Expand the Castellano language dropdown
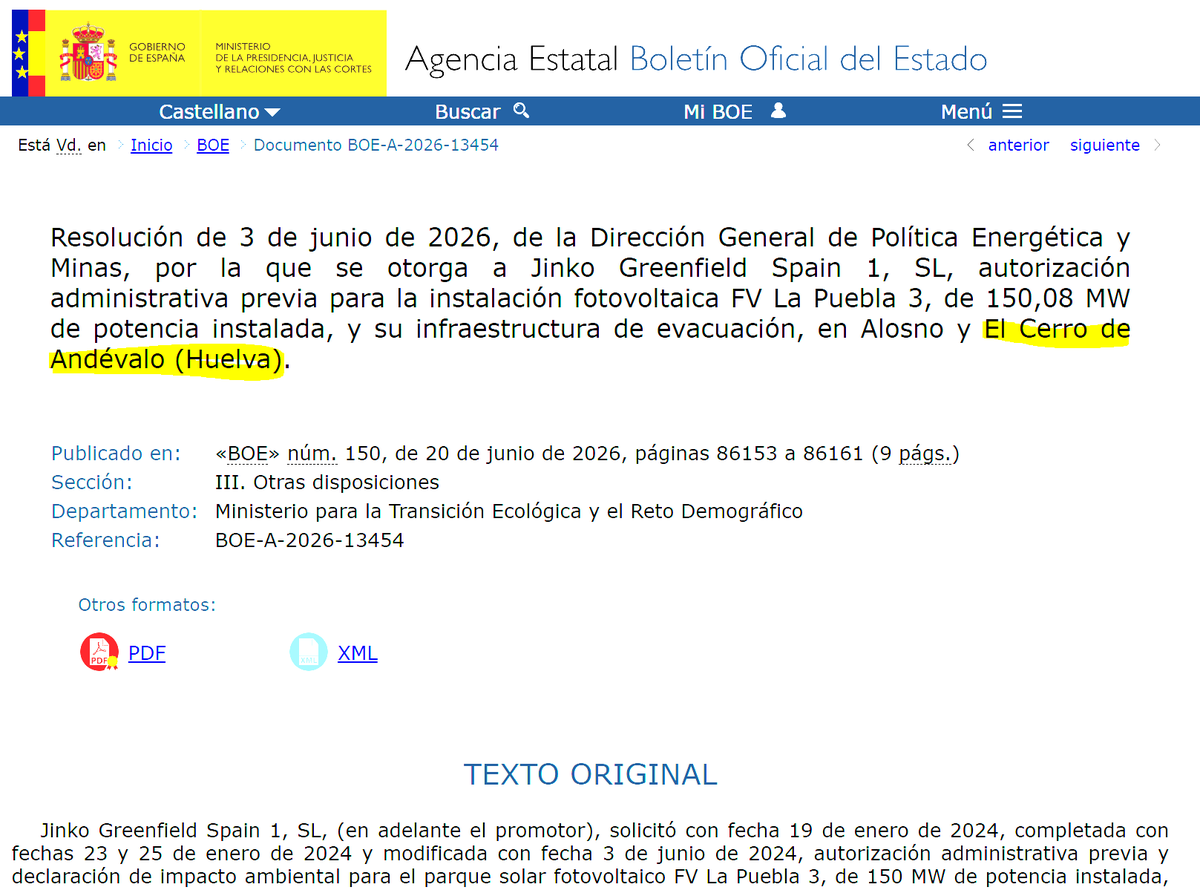This screenshot has width=1200, height=890. pos(219,112)
